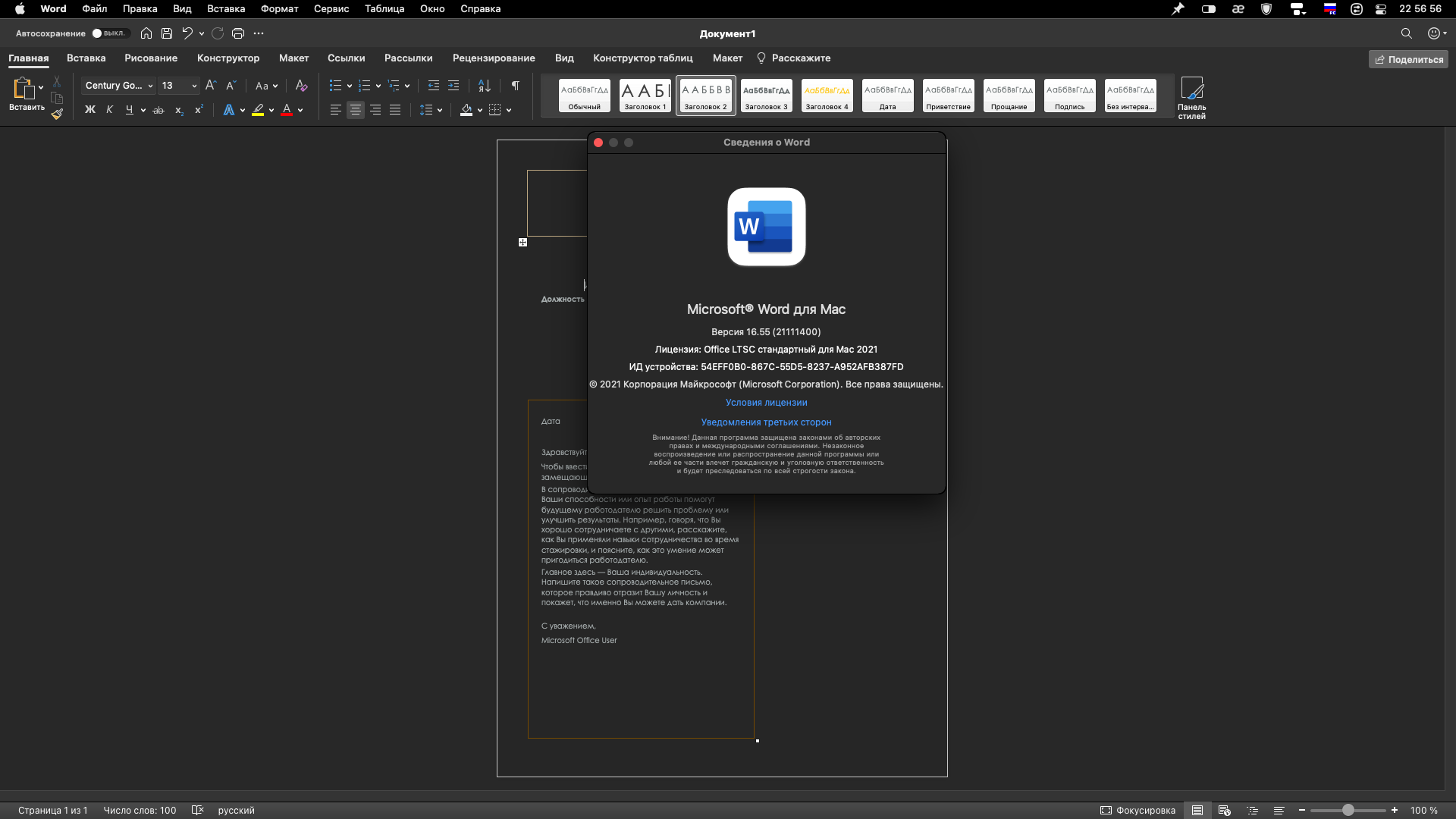This screenshot has width=1456, height=819.
Task: Click the Print icon in title toolbar
Action: coord(238,33)
